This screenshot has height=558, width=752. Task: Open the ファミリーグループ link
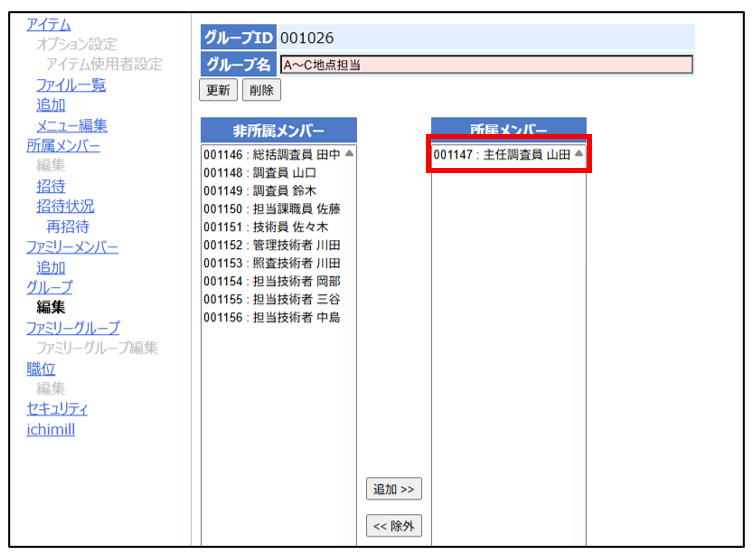72,328
